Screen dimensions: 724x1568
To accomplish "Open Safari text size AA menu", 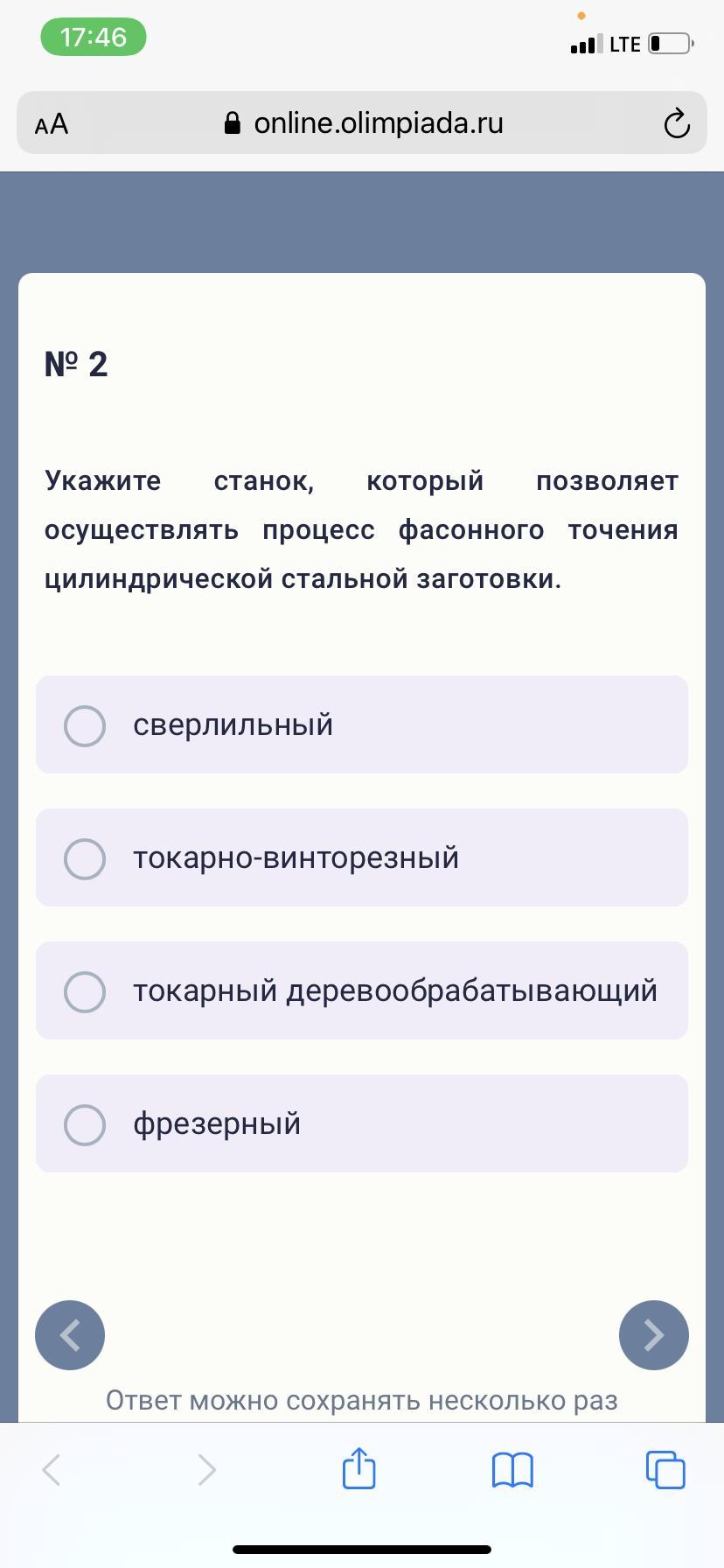I will coord(52,124).
